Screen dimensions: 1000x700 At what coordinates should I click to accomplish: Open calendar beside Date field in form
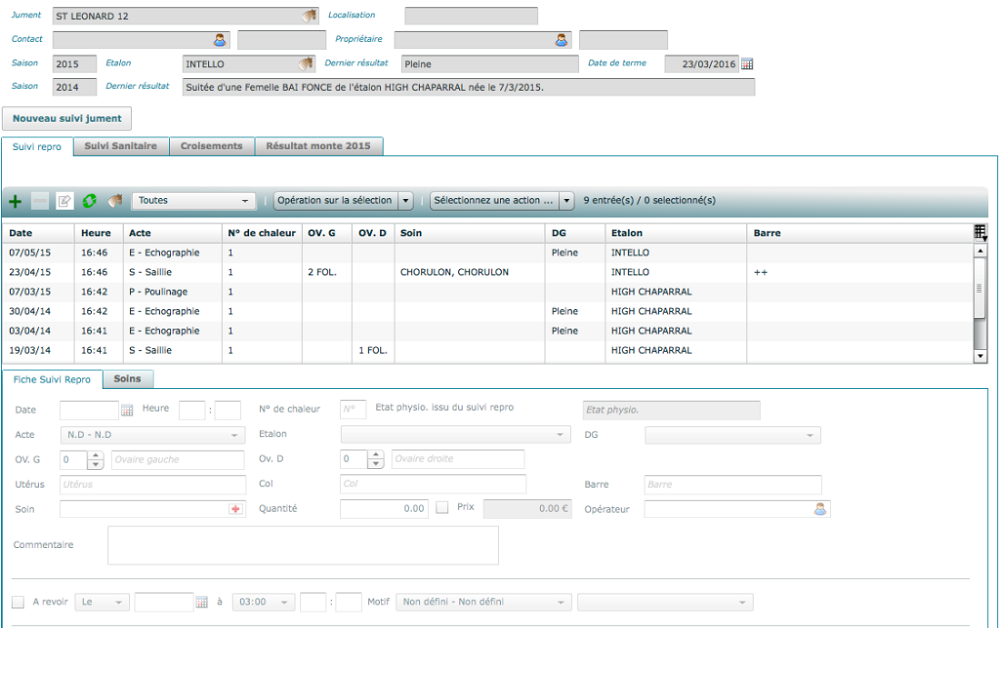127,410
